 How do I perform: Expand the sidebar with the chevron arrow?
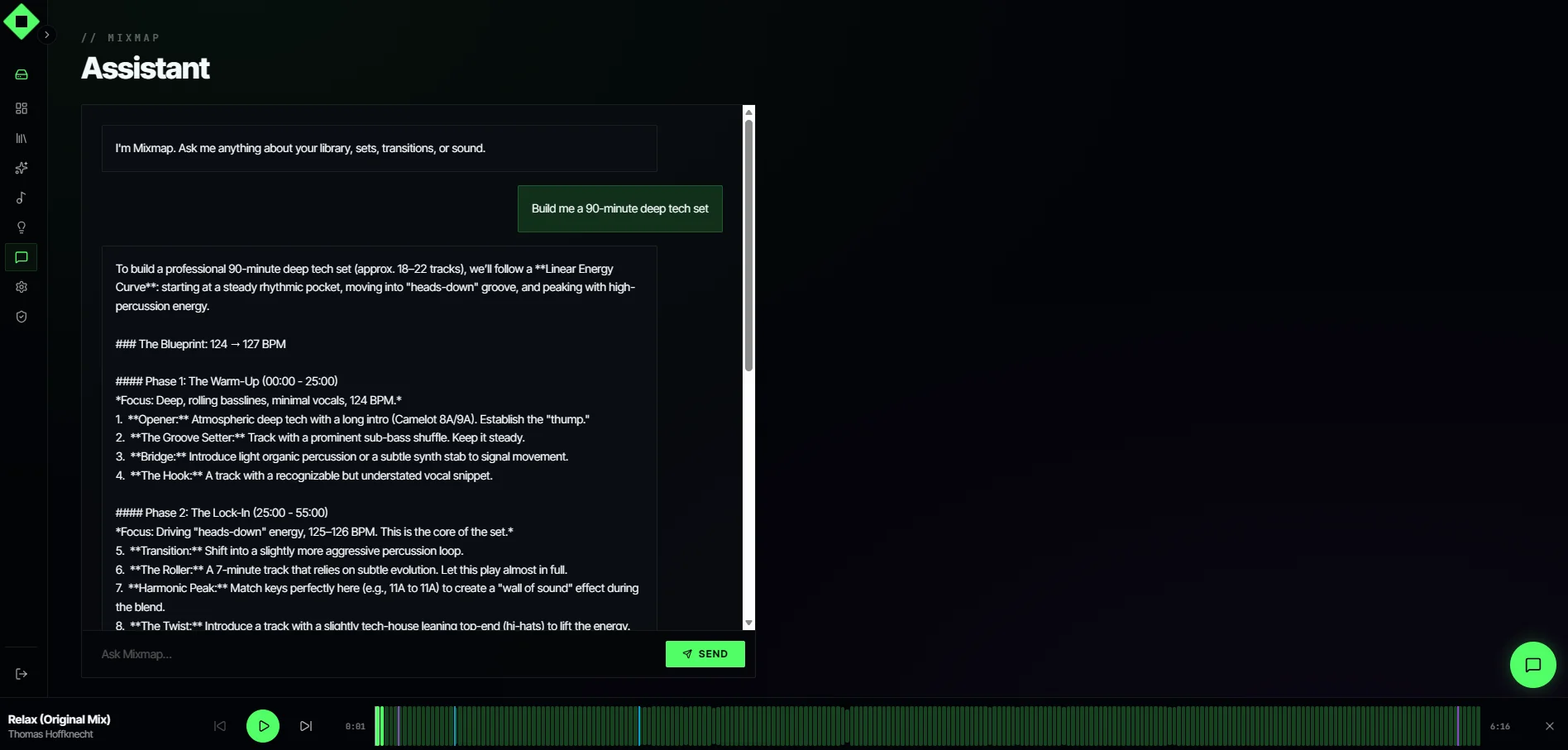click(47, 35)
